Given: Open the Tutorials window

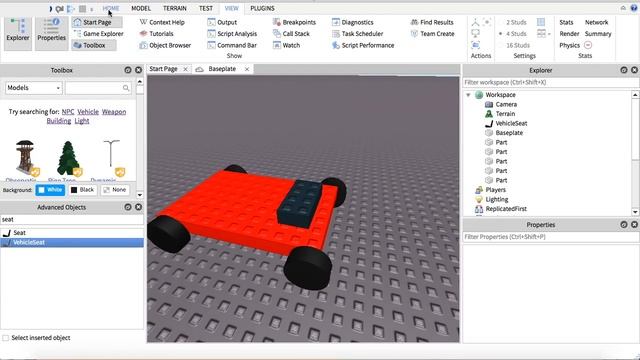Looking at the screenshot, I should tap(156, 34).
